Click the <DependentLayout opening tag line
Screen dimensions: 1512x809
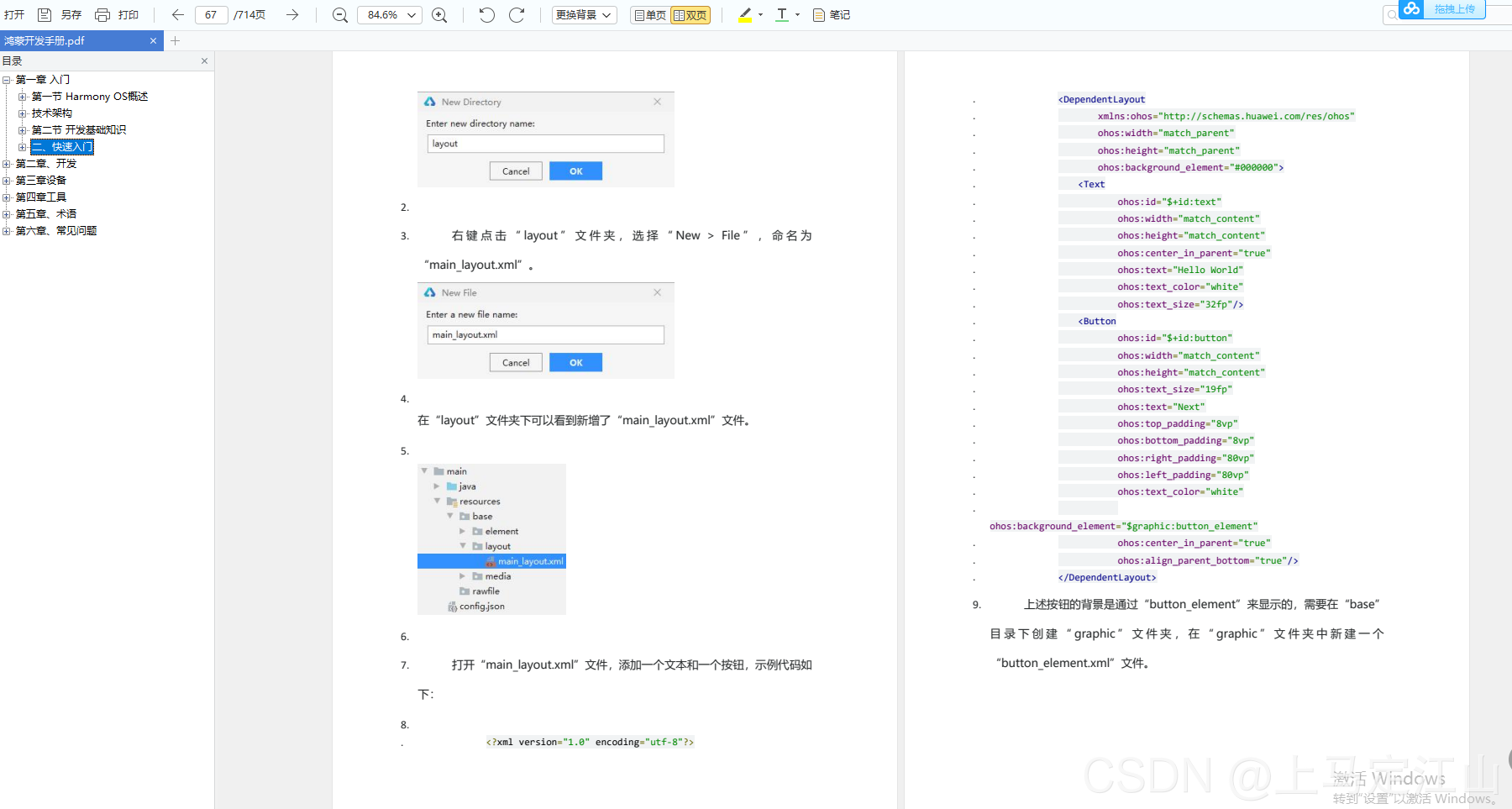pyautogui.click(x=1102, y=99)
